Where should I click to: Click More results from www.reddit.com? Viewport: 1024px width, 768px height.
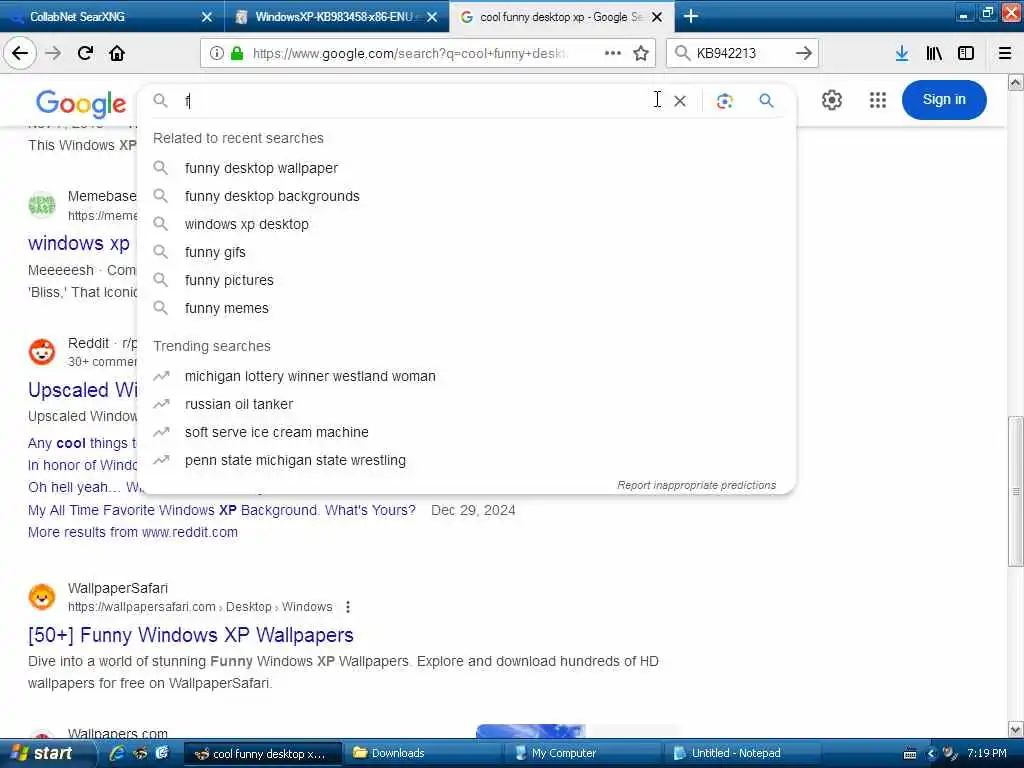(x=133, y=532)
